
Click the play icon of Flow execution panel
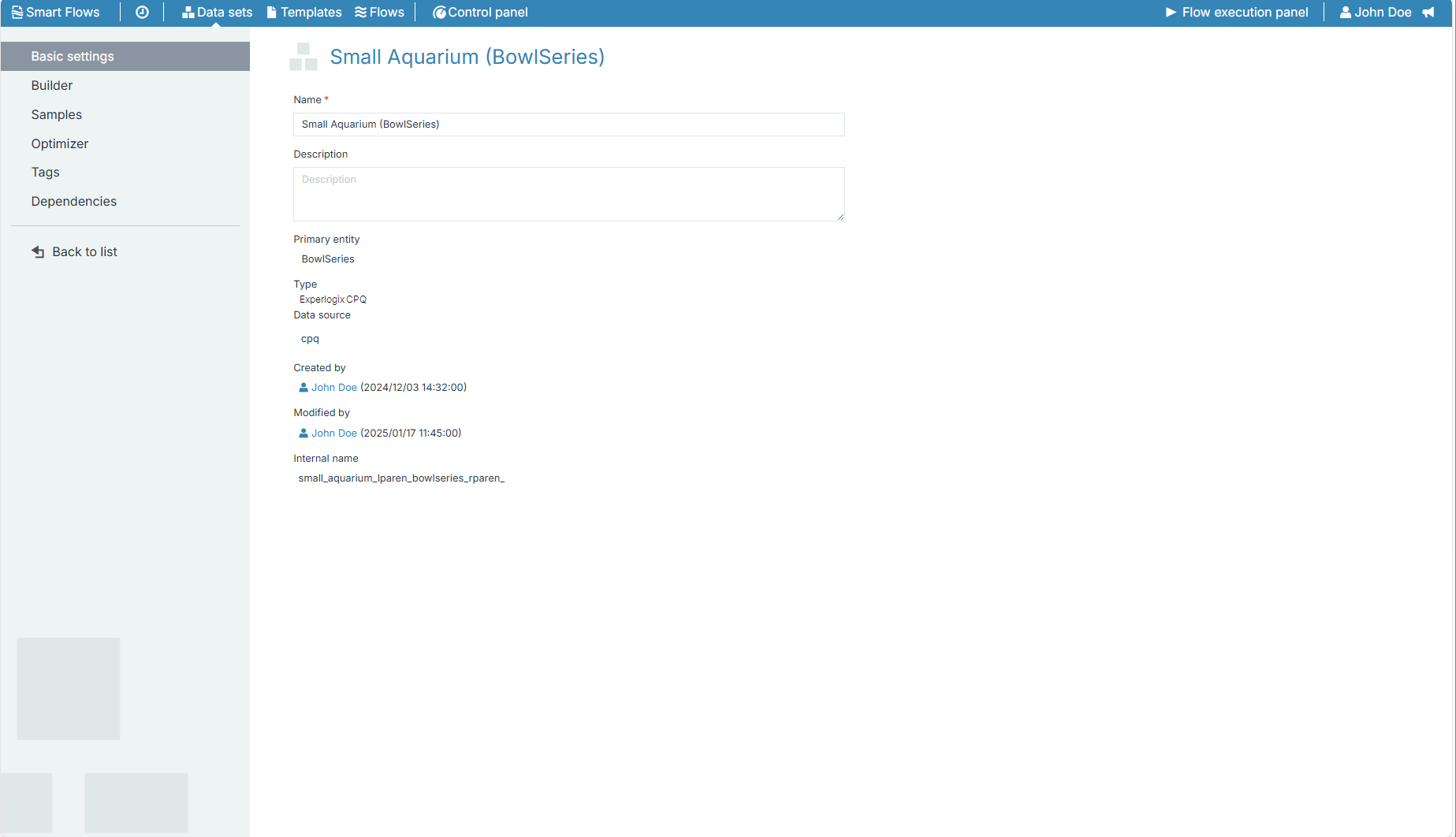pos(1171,13)
